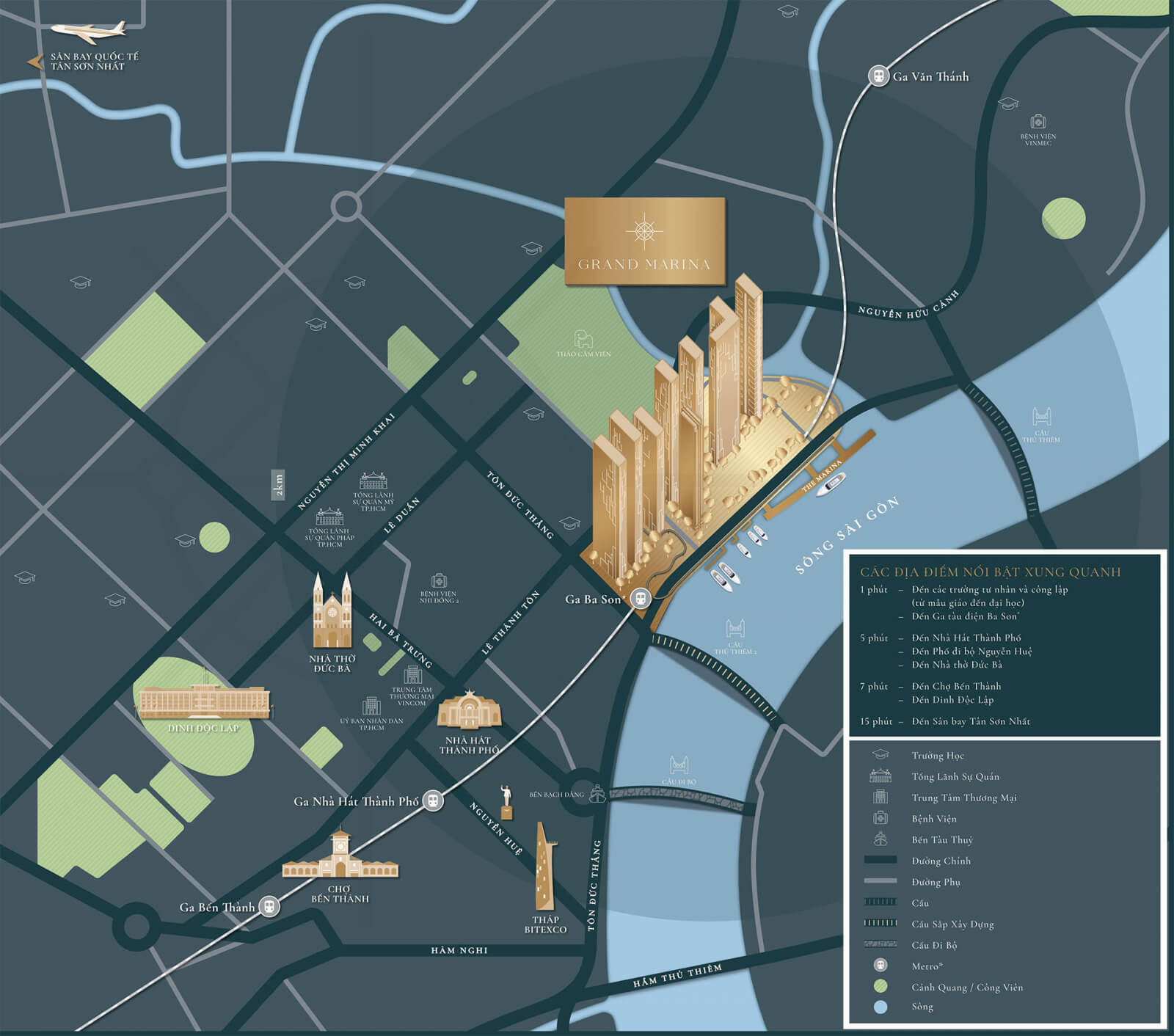Select the Ga Bến Thành metro icon
The height and width of the screenshot is (1036, 1174).
(270, 906)
